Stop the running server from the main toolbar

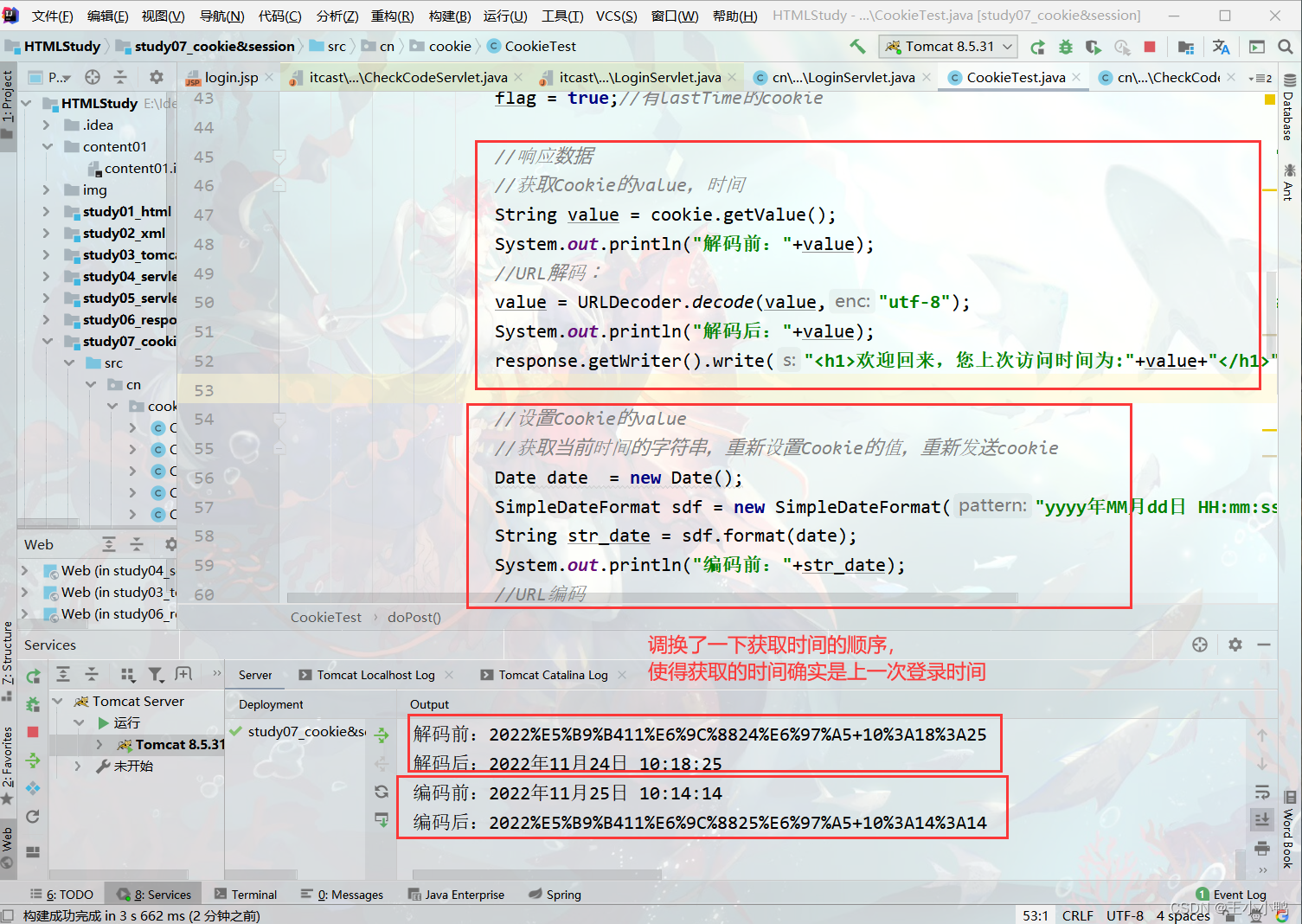point(1150,47)
